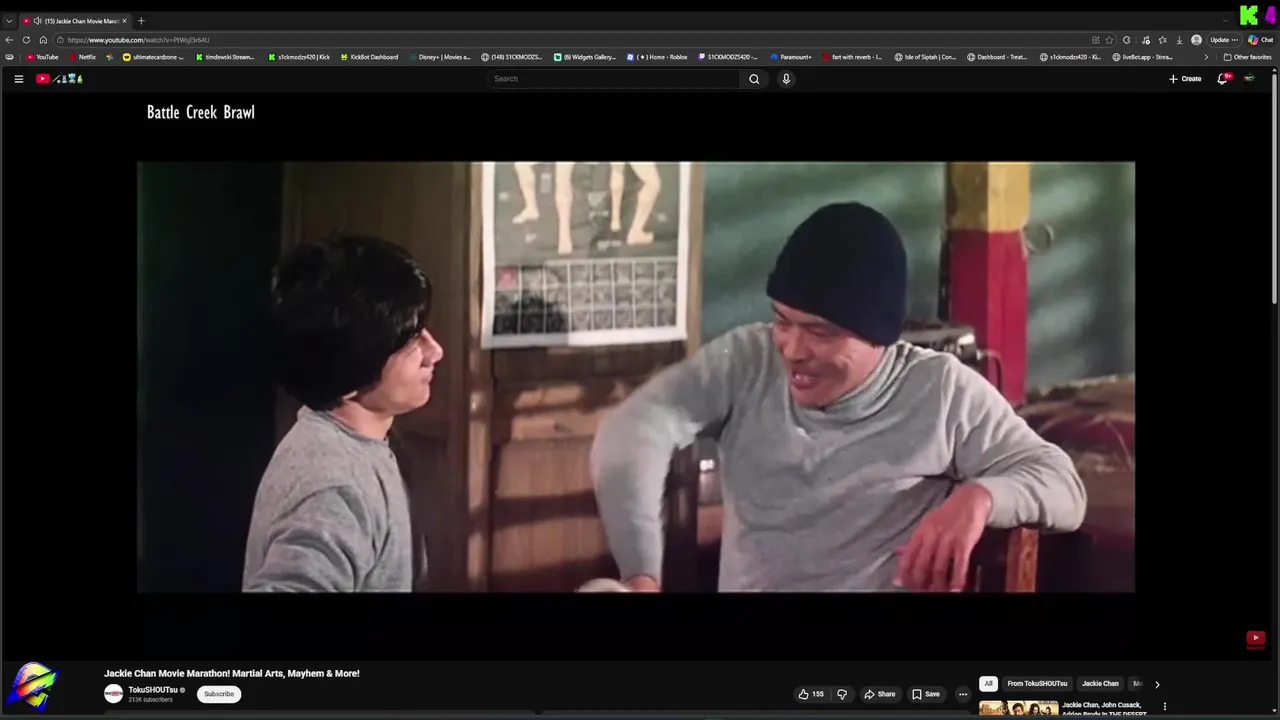Reload the page
The height and width of the screenshot is (720, 1280).
point(26,40)
